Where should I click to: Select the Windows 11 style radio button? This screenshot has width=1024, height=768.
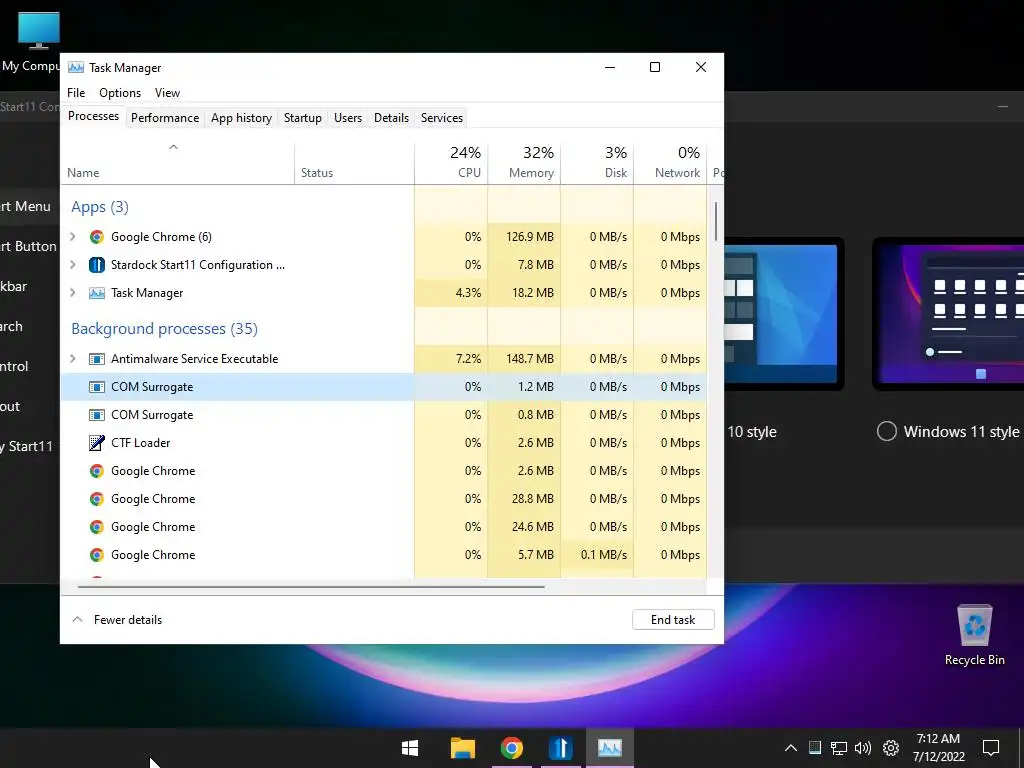(x=886, y=432)
